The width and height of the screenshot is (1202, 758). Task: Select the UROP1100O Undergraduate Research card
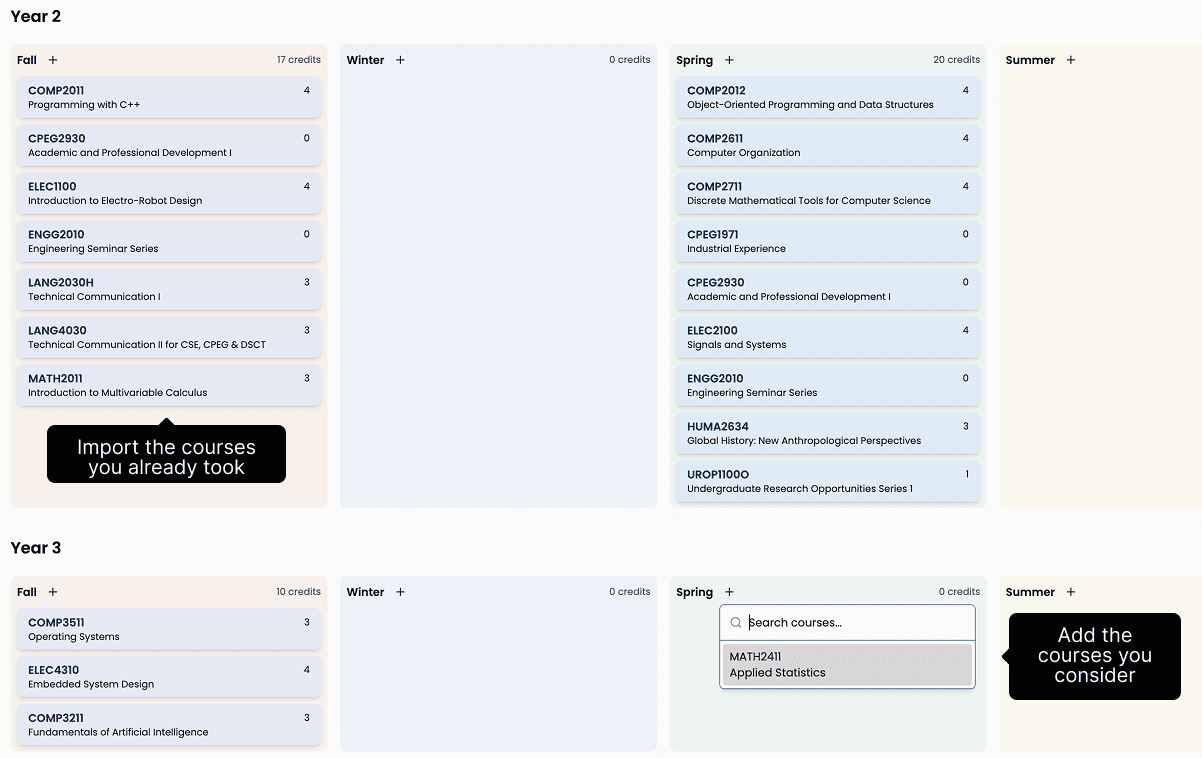pyautogui.click(x=827, y=481)
